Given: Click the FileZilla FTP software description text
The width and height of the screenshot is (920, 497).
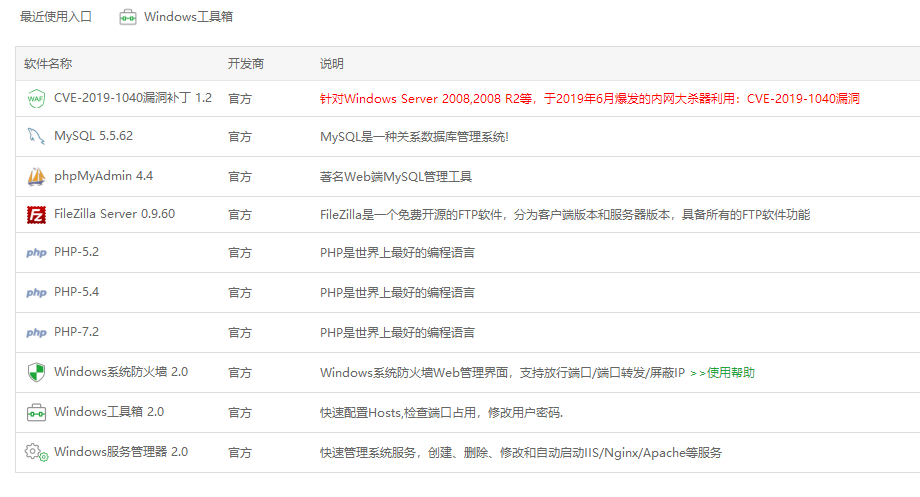Looking at the screenshot, I should (565, 215).
